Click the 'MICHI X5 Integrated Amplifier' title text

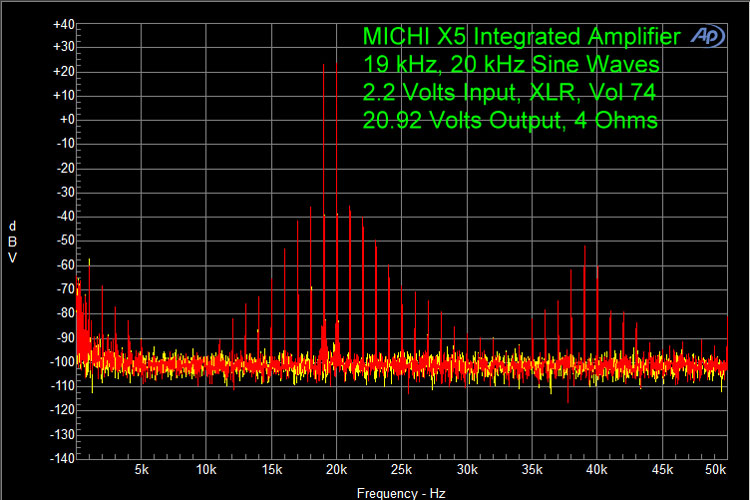(523, 37)
